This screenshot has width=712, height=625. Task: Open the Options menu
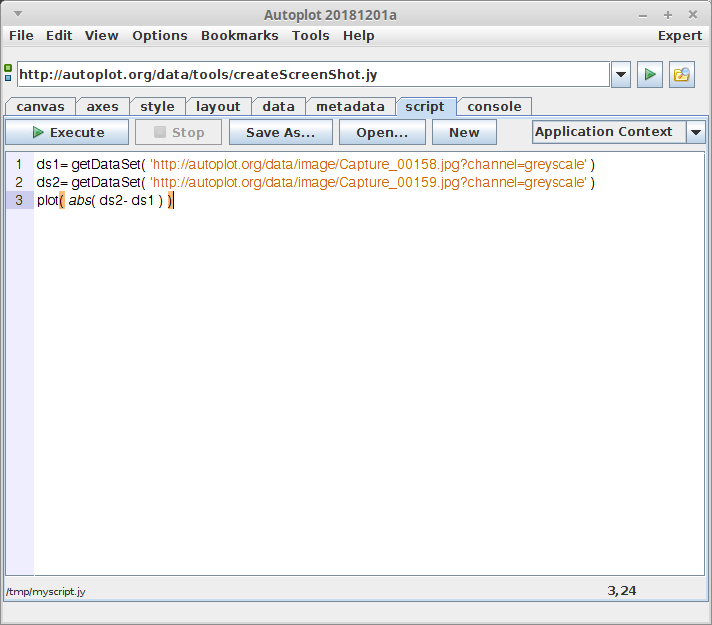click(x=160, y=35)
